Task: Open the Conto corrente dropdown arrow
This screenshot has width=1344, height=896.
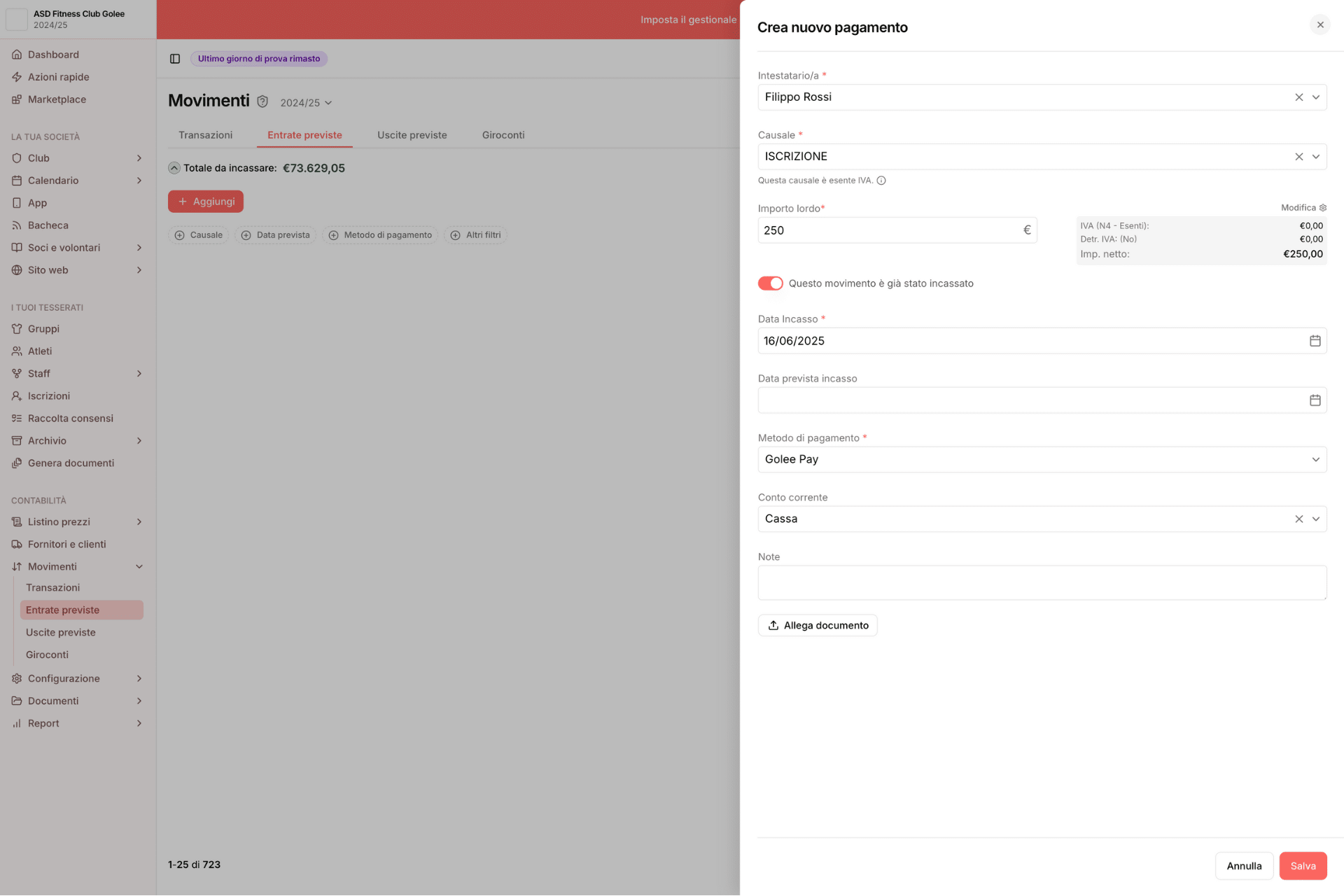Action: 1315,519
